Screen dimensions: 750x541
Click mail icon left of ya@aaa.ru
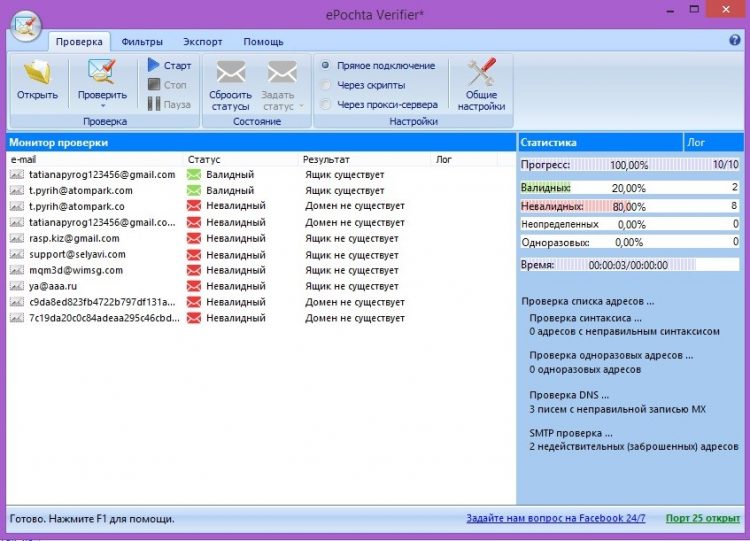[x=17, y=286]
